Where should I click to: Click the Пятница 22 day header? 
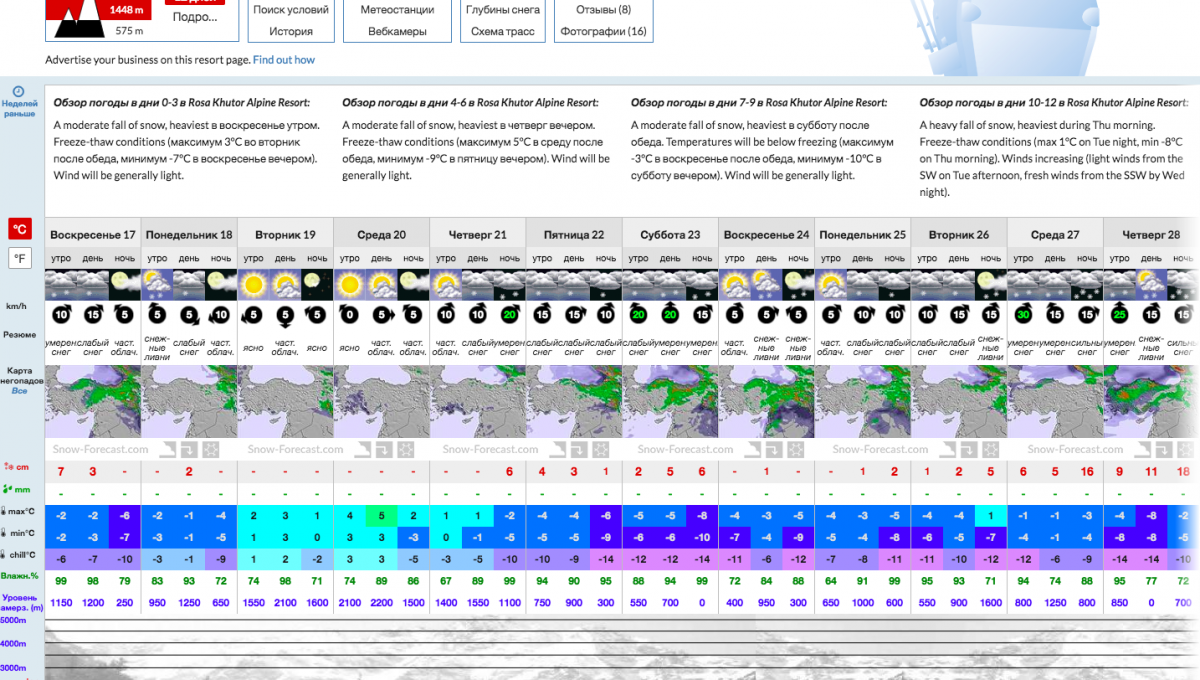574,235
